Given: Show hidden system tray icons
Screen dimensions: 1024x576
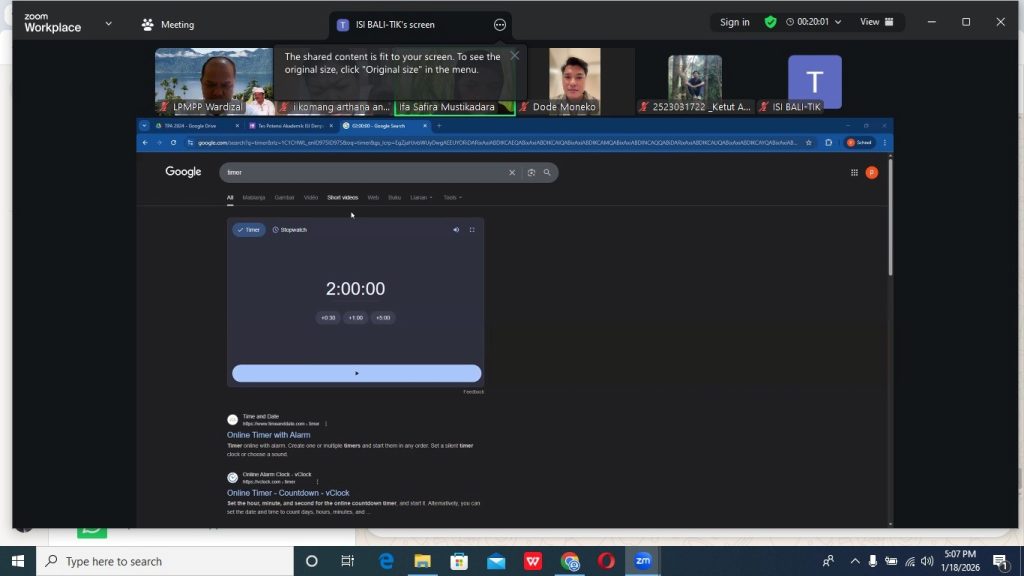Looking at the screenshot, I should pyautogui.click(x=854, y=561).
